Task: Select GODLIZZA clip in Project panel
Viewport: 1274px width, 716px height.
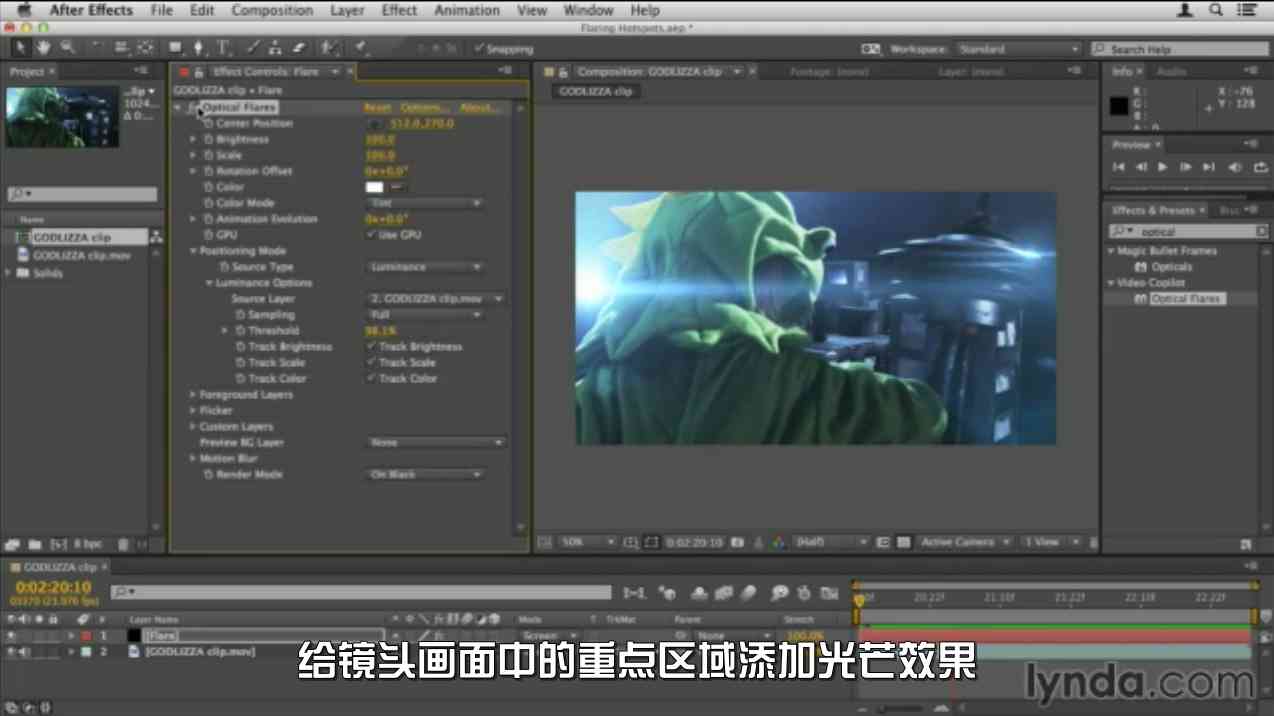Action: [x=71, y=238]
